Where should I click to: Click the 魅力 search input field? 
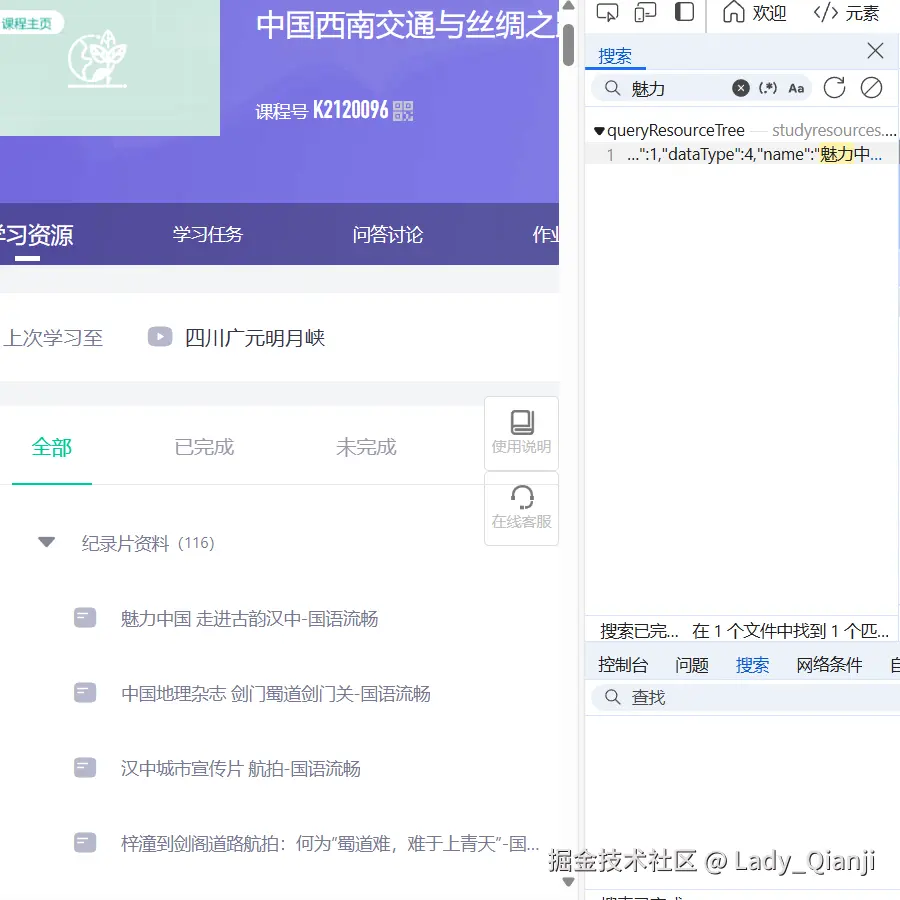pos(677,88)
